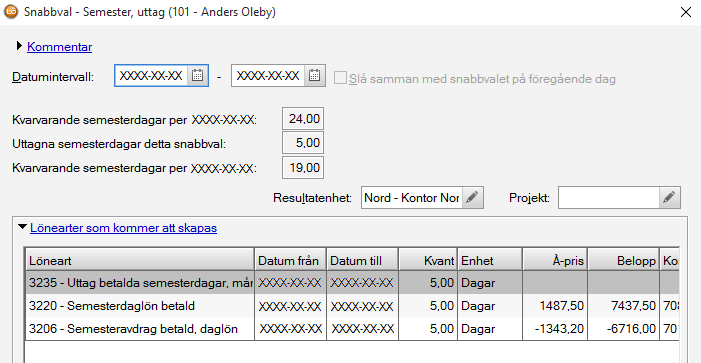Click Uttagna semesterdagar detta snabbval label
This screenshot has height=363, width=701.
pos(119,144)
